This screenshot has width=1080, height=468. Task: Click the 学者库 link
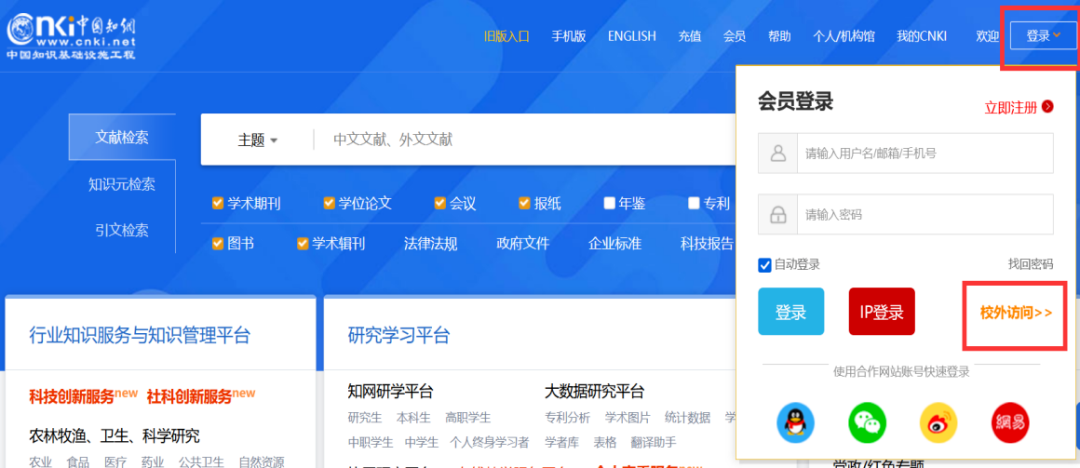pyautogui.click(x=561, y=442)
